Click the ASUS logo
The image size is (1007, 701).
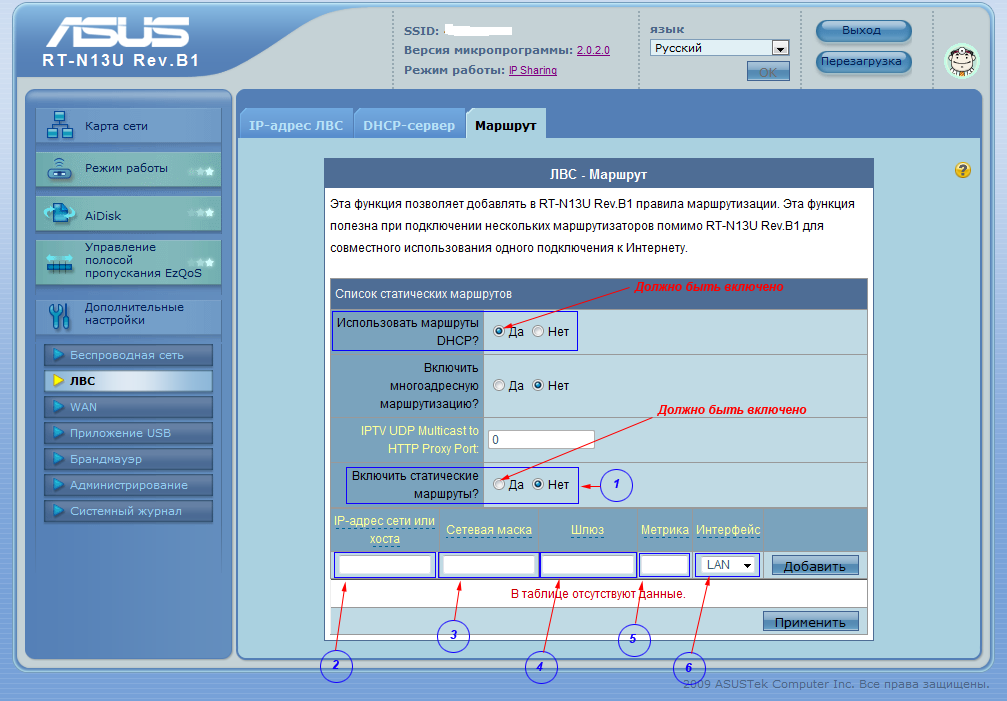click(x=118, y=31)
